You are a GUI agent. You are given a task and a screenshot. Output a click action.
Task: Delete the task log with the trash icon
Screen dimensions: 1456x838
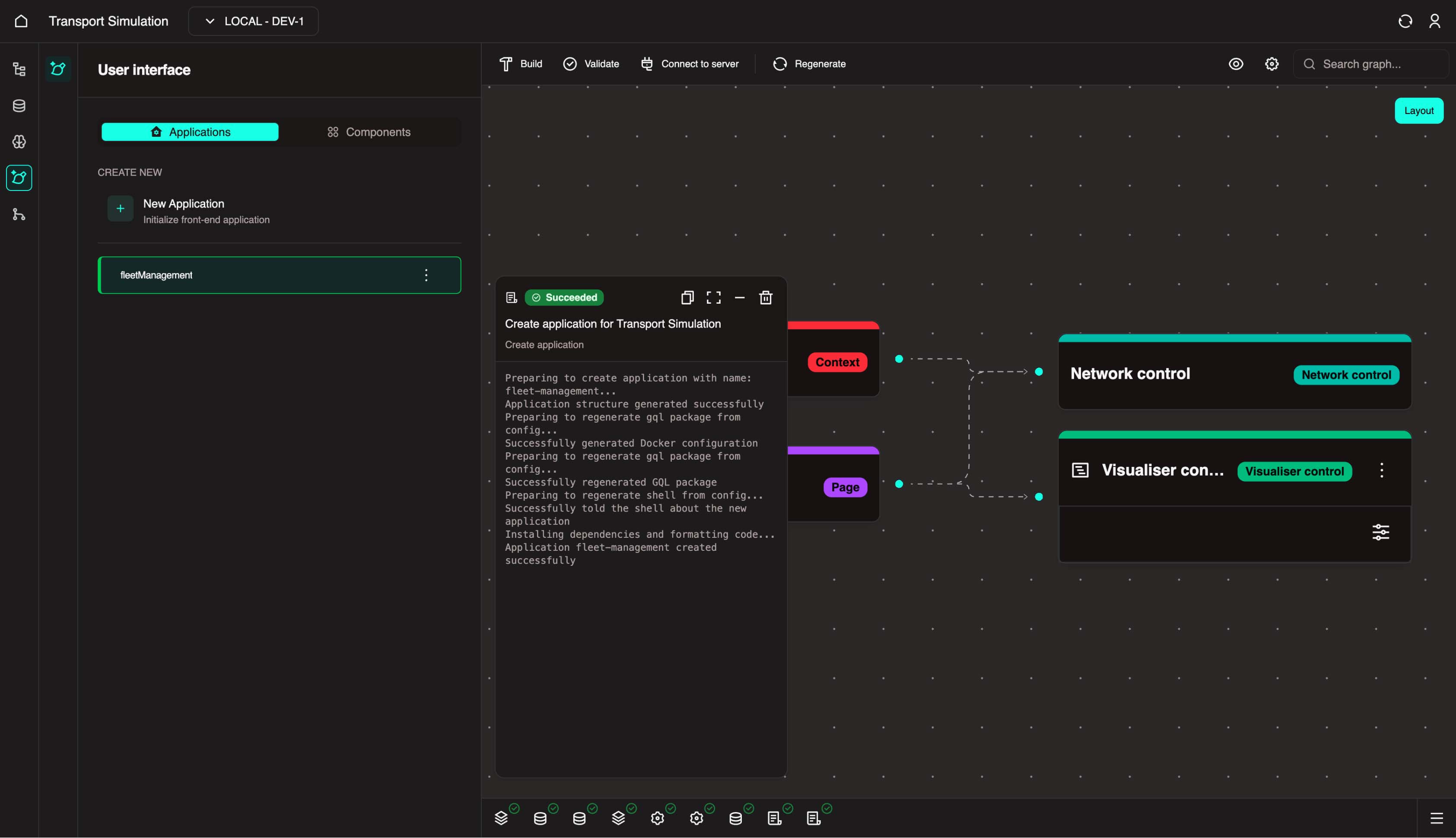(766, 298)
